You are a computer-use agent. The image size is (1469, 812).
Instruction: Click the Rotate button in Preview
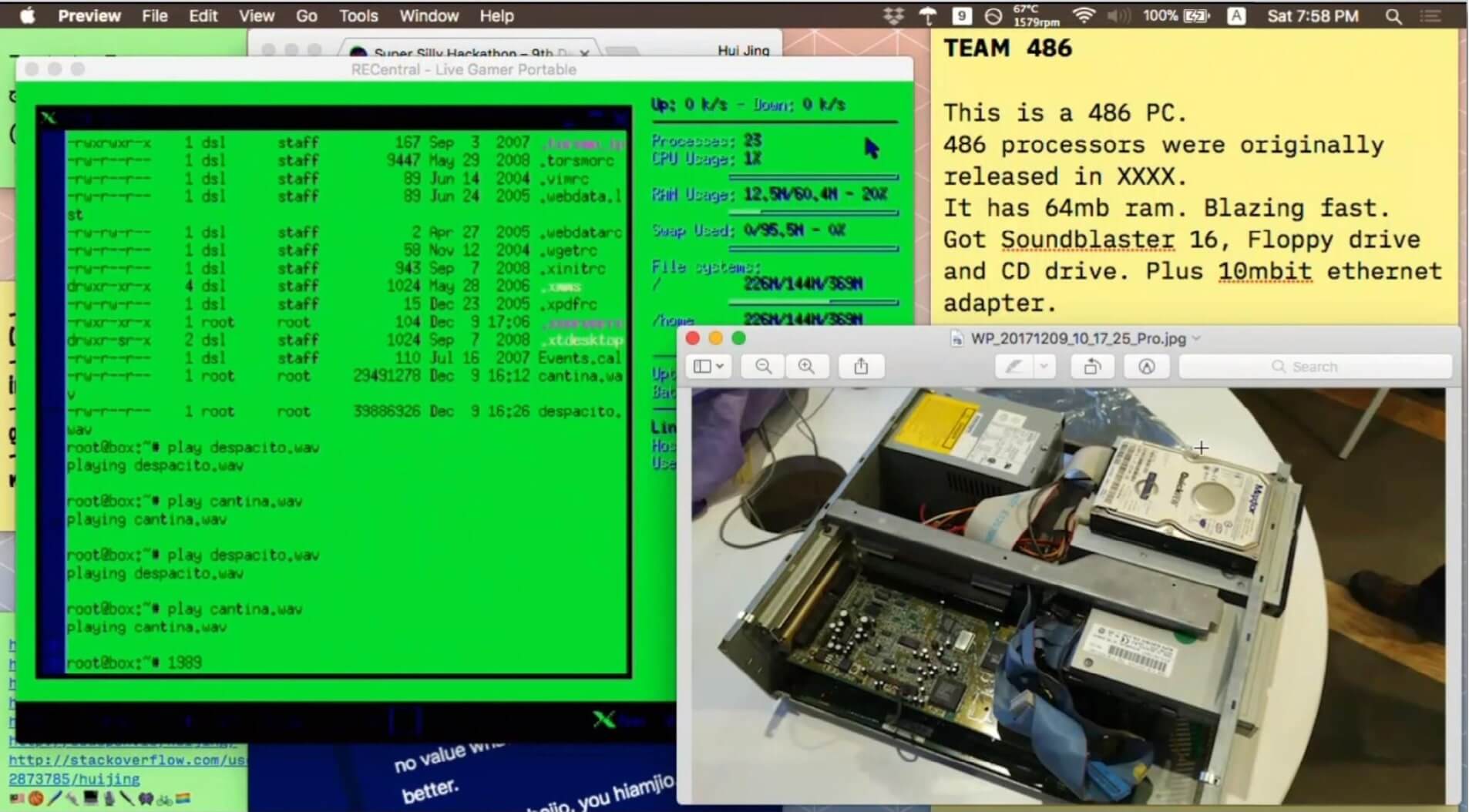coord(1092,367)
